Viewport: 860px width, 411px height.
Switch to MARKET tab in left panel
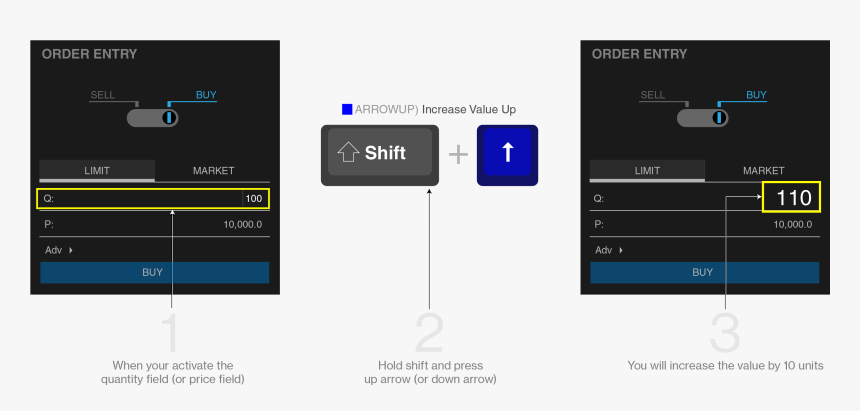pyautogui.click(x=213, y=171)
